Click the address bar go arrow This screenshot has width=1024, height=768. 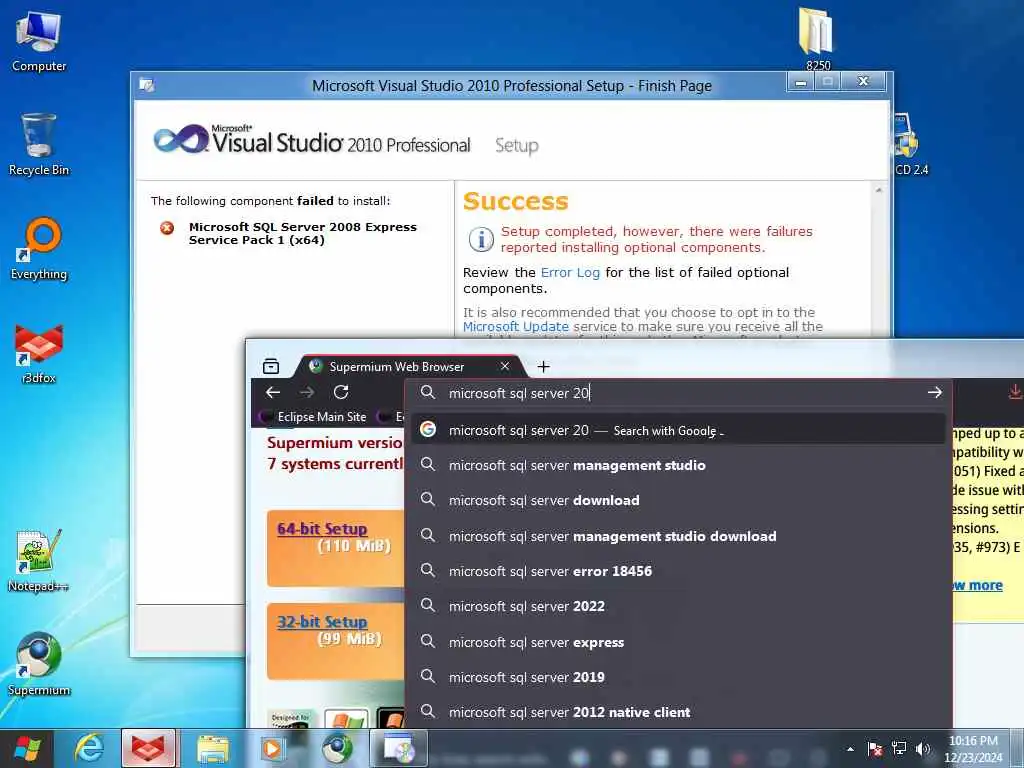click(935, 392)
